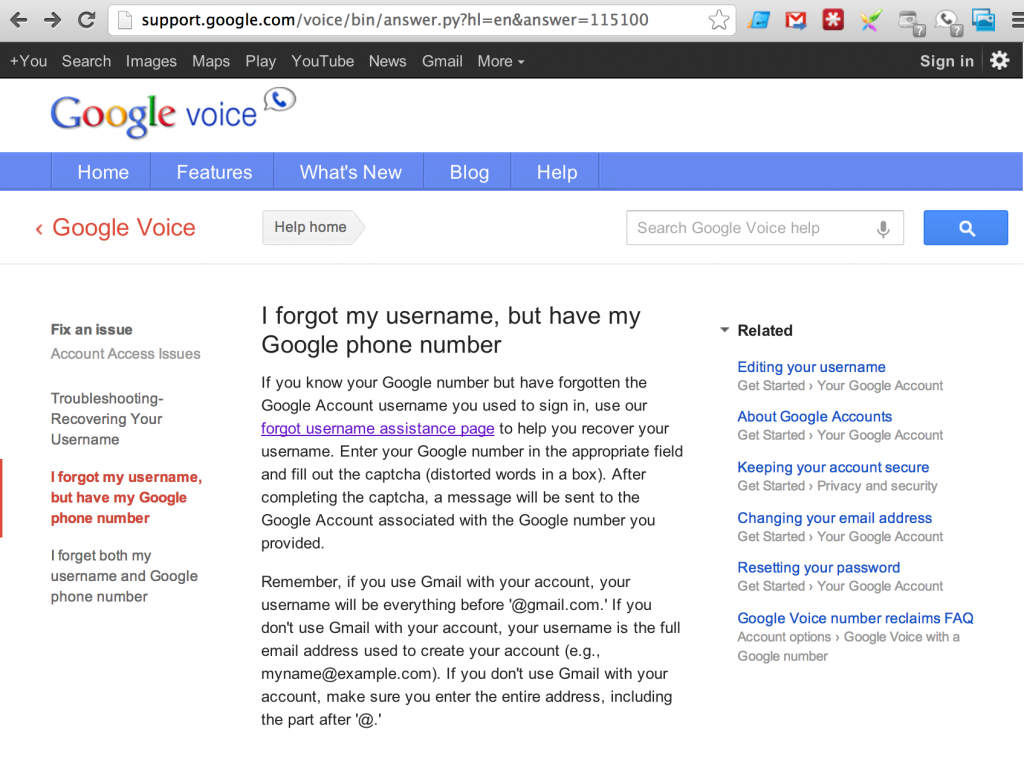Open Gmail in the Google bar

point(442,61)
